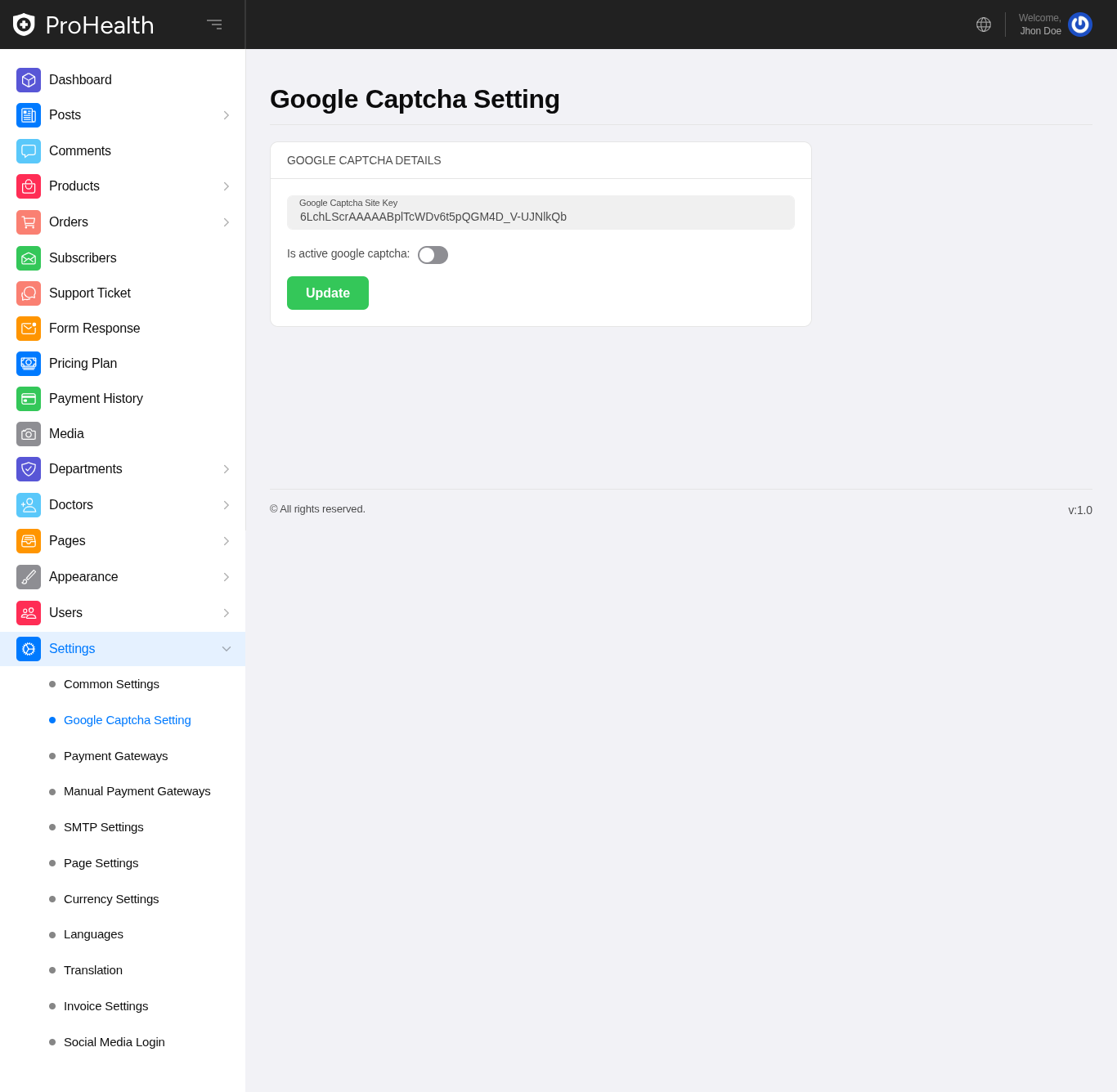
Task: Enable the active google captcha toggle
Action: (x=433, y=255)
